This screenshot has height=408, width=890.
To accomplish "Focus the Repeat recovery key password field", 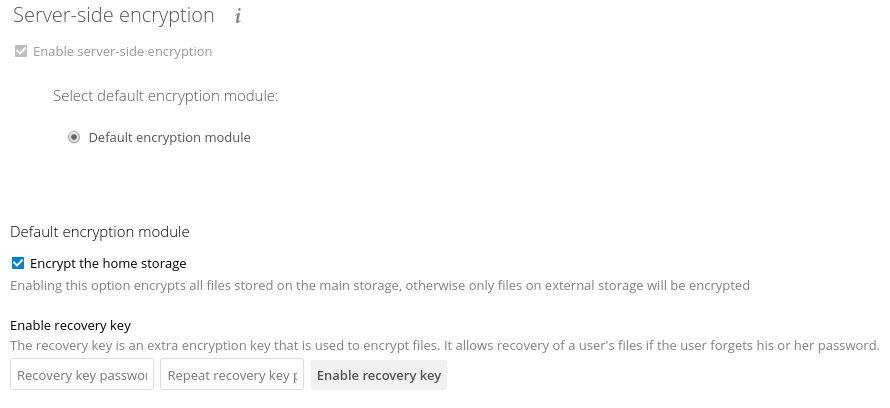I will pos(232,375).
